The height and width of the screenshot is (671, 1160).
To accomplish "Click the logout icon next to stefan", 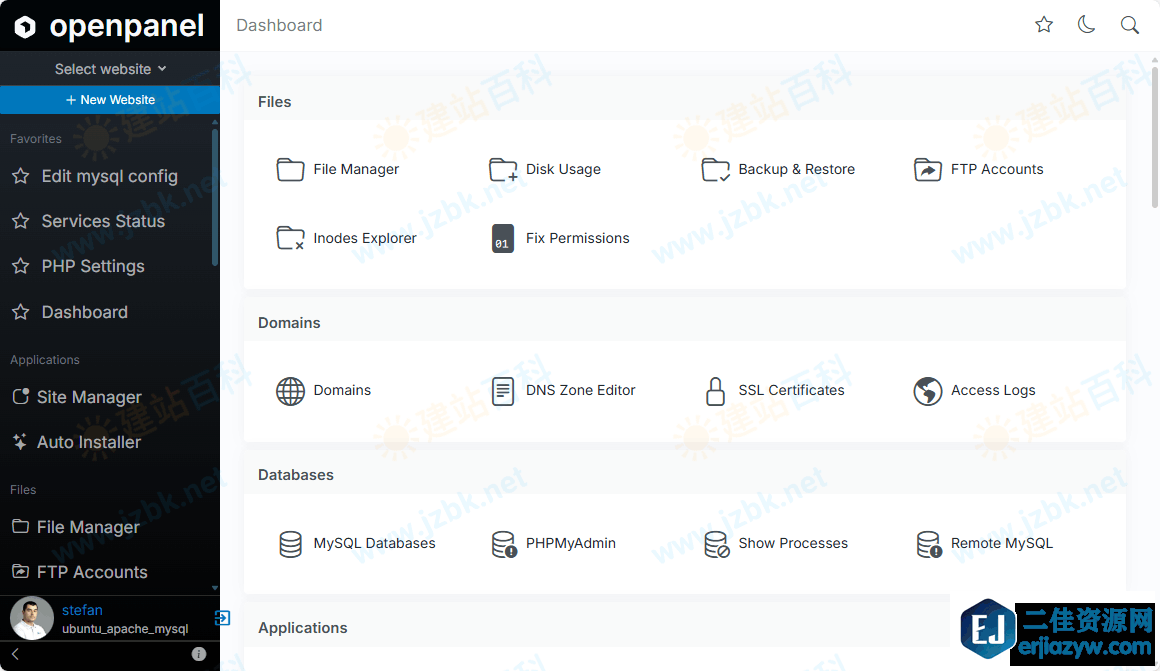I will 222,617.
